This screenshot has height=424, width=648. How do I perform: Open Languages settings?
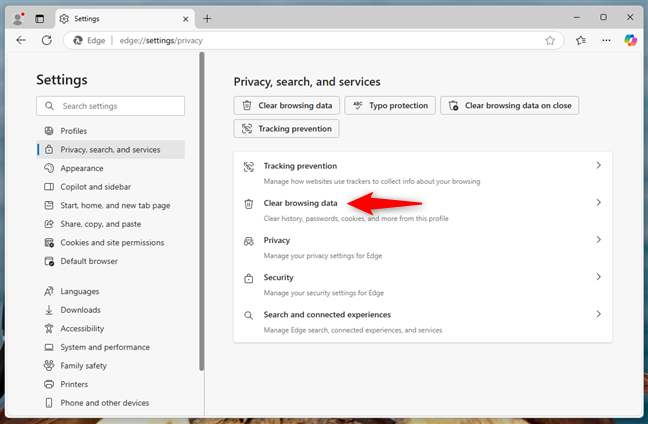pos(110,291)
